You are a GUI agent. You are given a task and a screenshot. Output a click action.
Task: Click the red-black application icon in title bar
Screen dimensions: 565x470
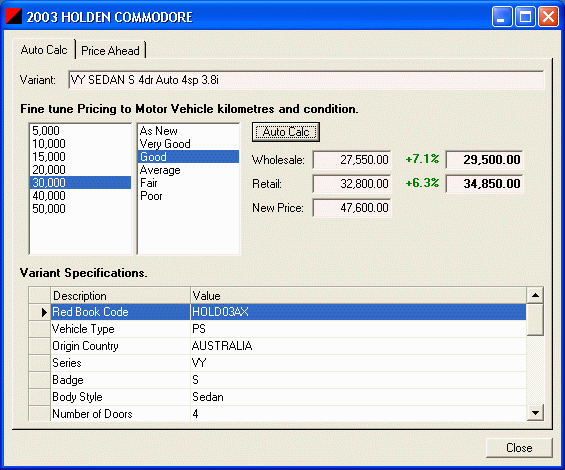coord(14,16)
